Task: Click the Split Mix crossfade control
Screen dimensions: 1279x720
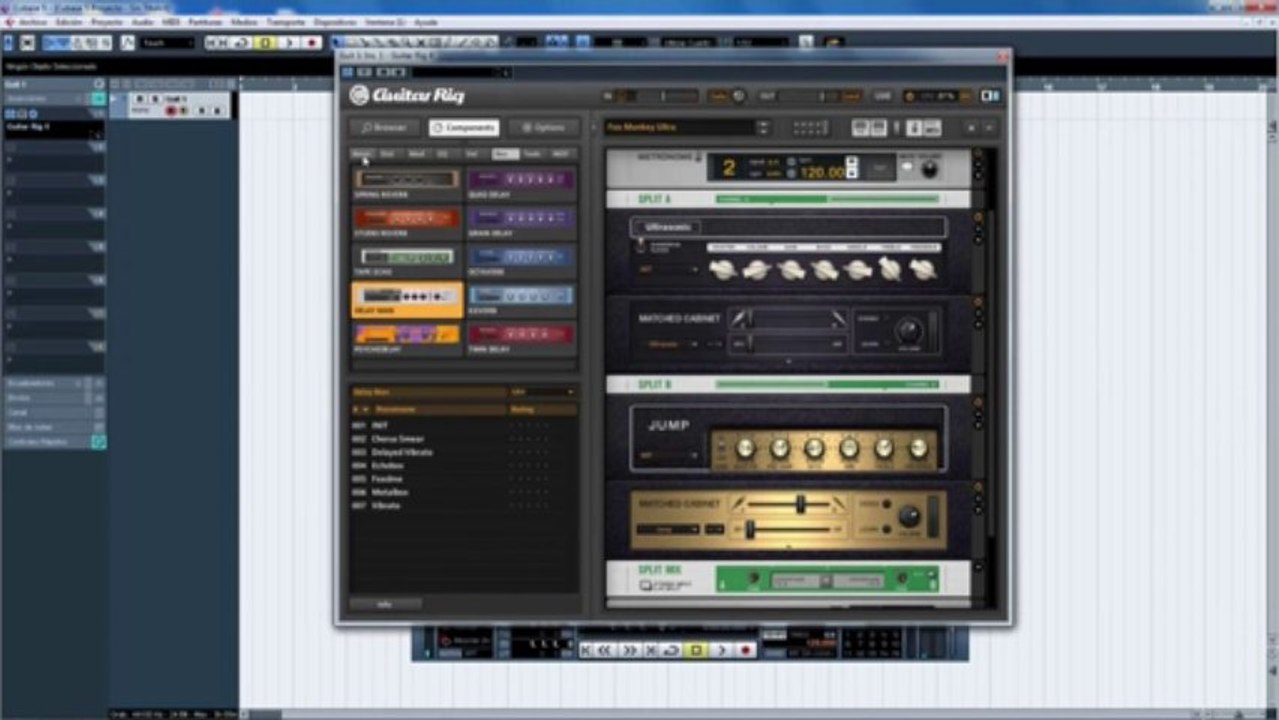Action: (x=828, y=580)
